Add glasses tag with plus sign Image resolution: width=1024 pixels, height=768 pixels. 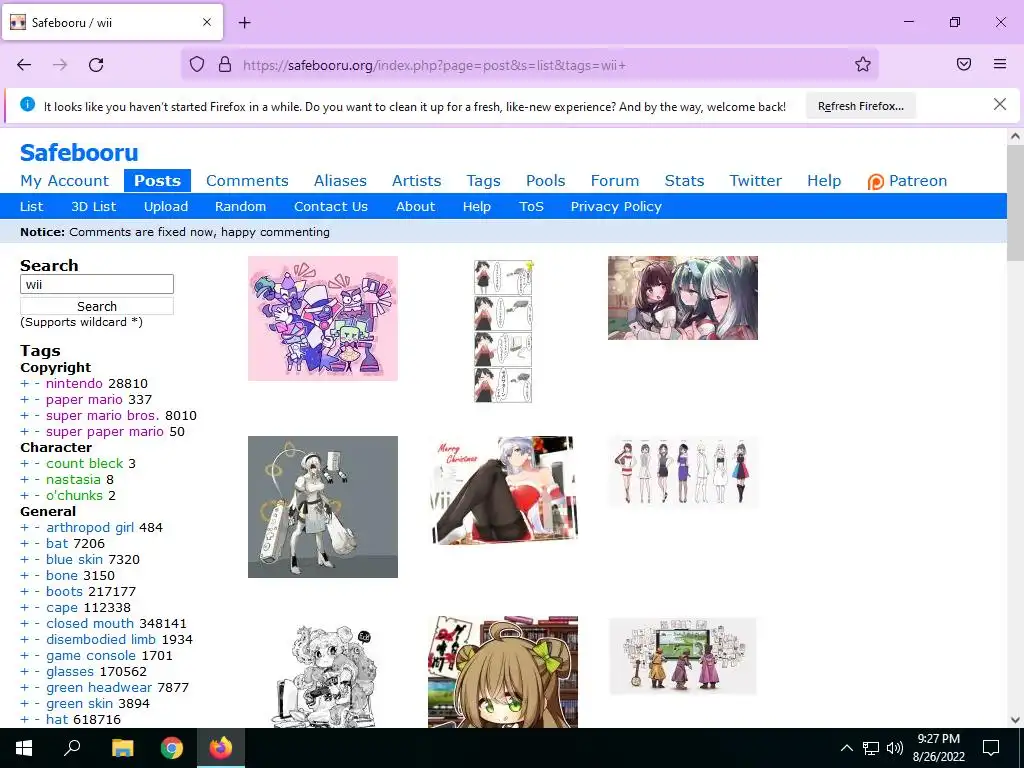coord(24,671)
